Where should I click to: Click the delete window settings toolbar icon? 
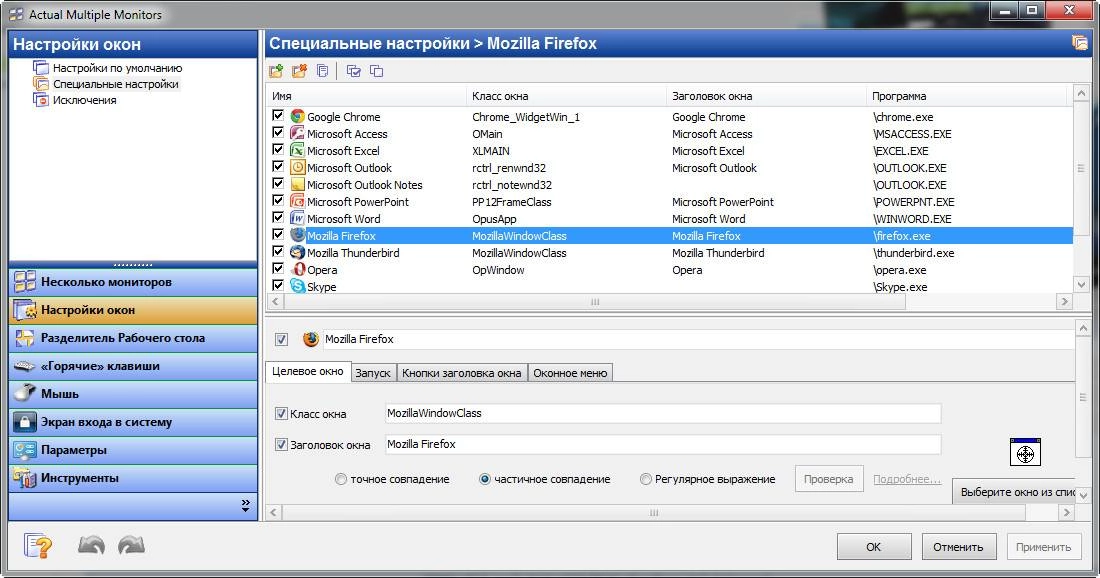click(x=300, y=71)
